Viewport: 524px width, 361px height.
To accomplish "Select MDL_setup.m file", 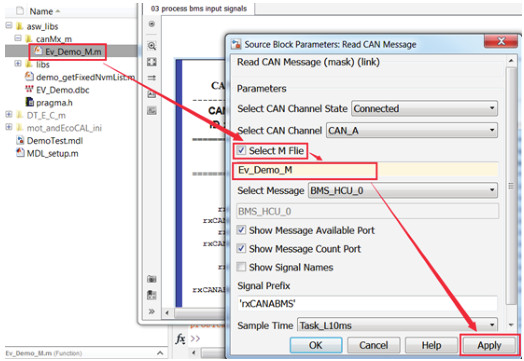I will click(52, 153).
